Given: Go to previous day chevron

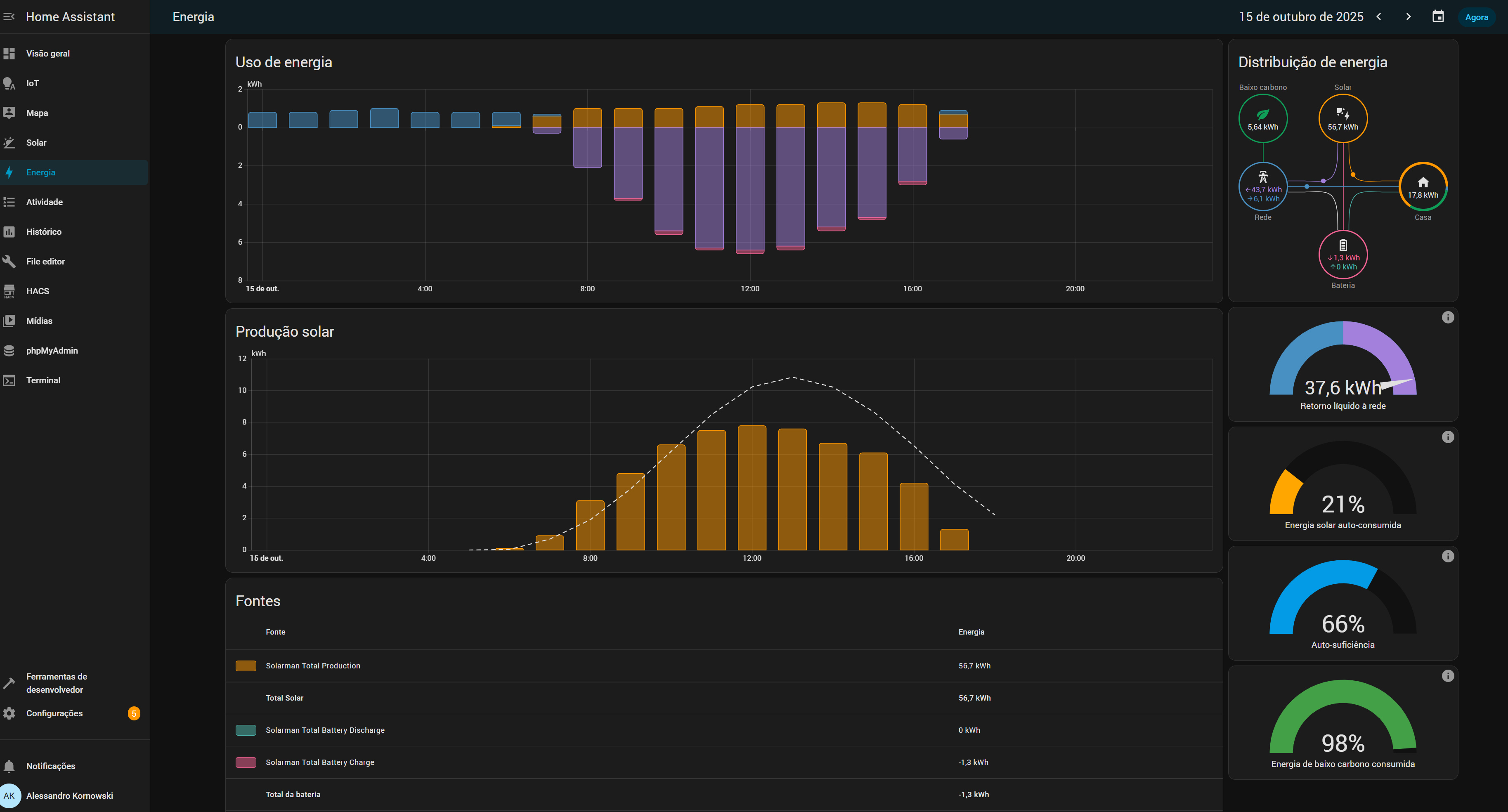Looking at the screenshot, I should click(x=1379, y=17).
